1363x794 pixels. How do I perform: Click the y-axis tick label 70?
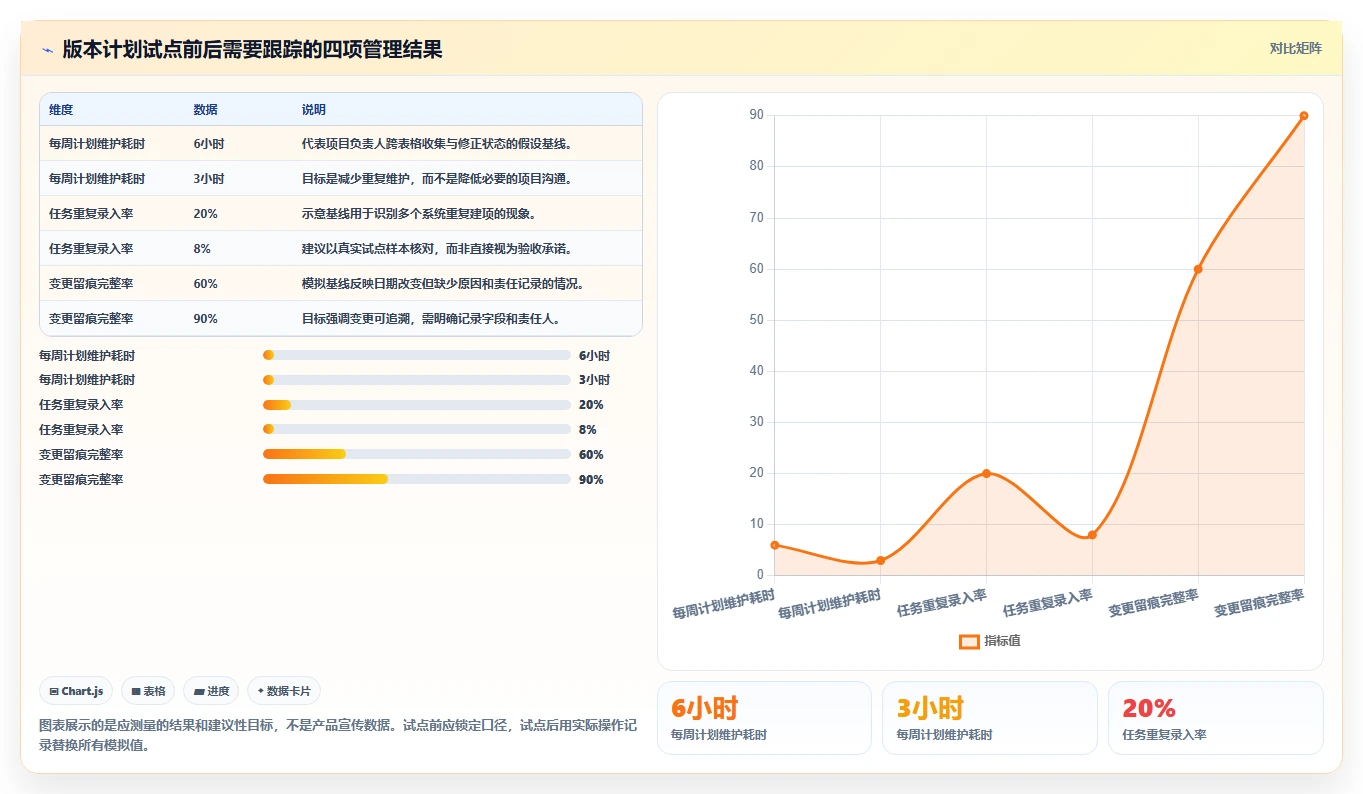[756, 218]
